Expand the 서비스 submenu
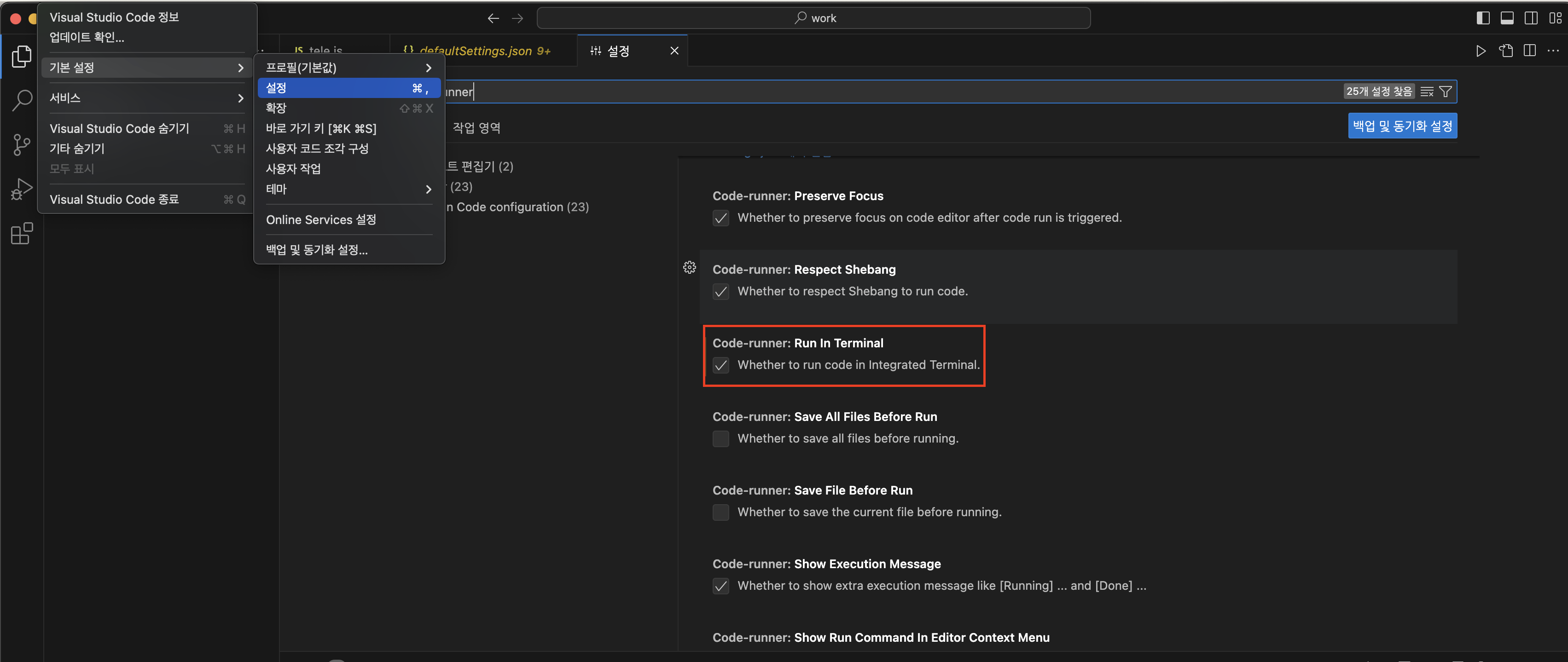The width and height of the screenshot is (1568, 662). pyautogui.click(x=147, y=98)
